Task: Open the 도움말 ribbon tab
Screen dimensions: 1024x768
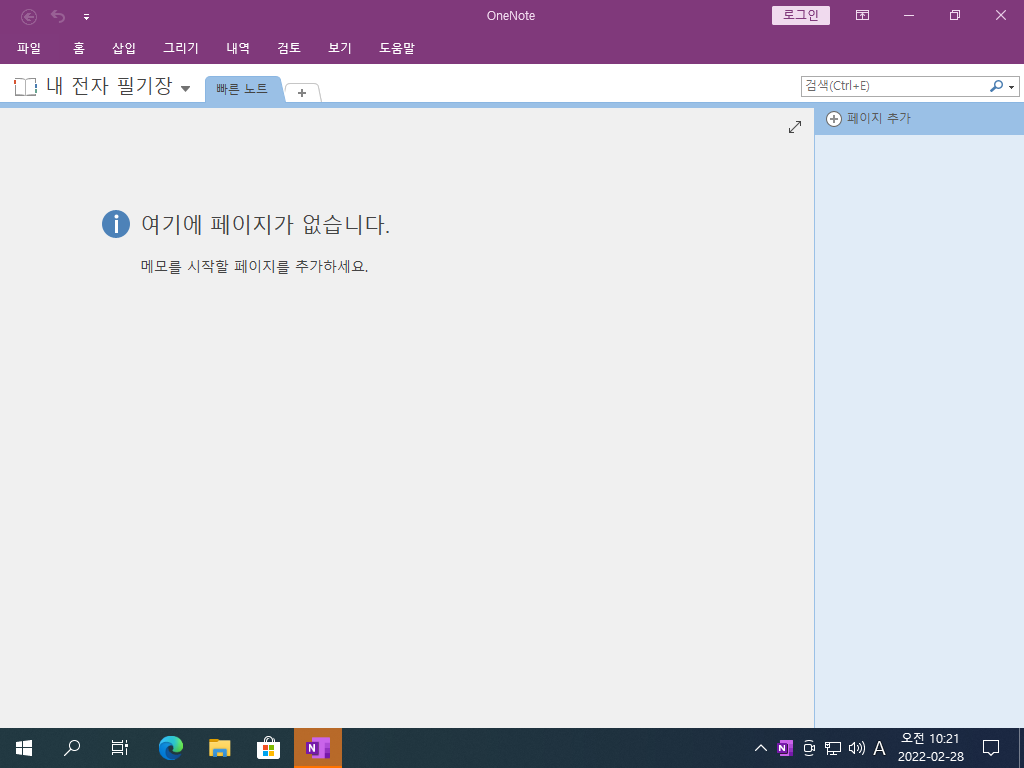Action: pos(397,48)
